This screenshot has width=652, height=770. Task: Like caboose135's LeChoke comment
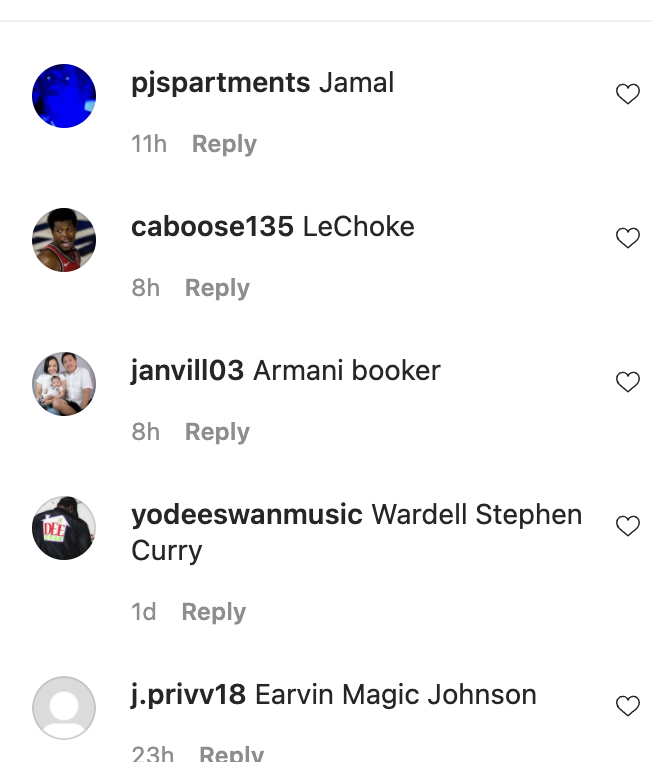pos(627,238)
